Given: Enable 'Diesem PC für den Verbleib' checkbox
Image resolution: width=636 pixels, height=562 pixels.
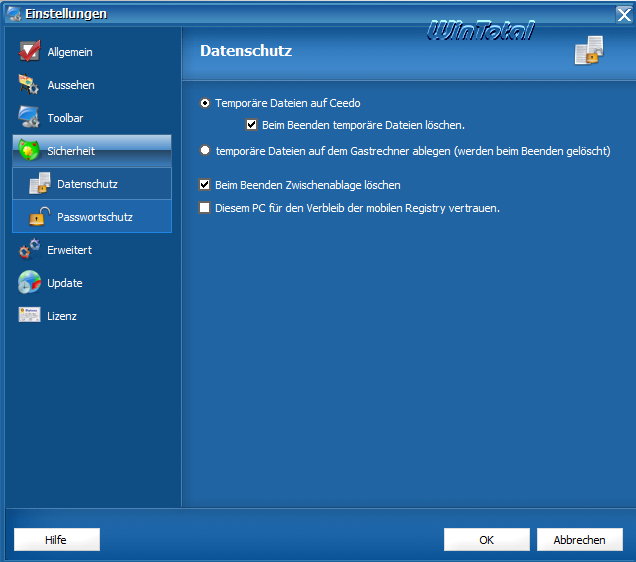Looking at the screenshot, I should (x=204, y=208).
